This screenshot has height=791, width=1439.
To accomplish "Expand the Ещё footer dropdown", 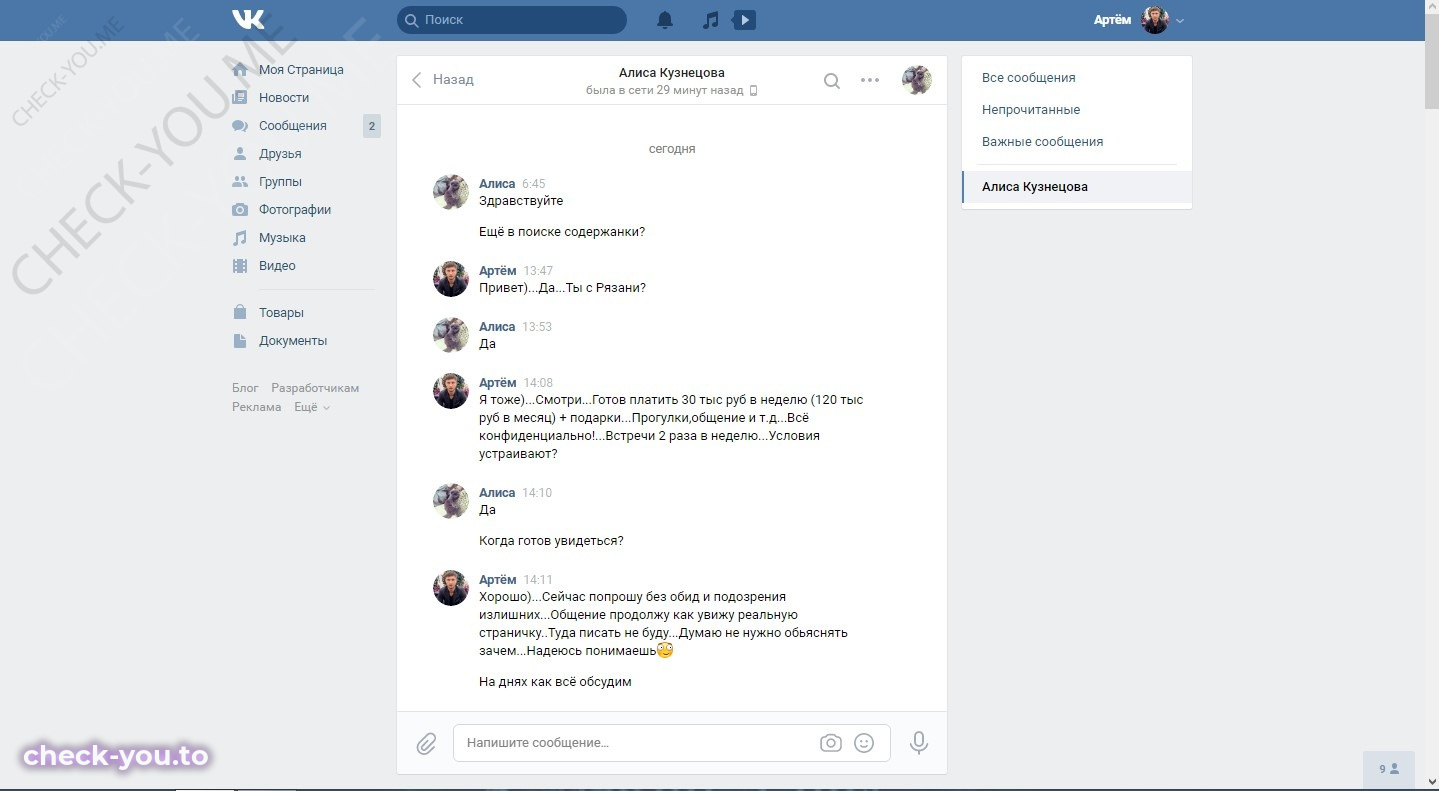I will point(311,407).
